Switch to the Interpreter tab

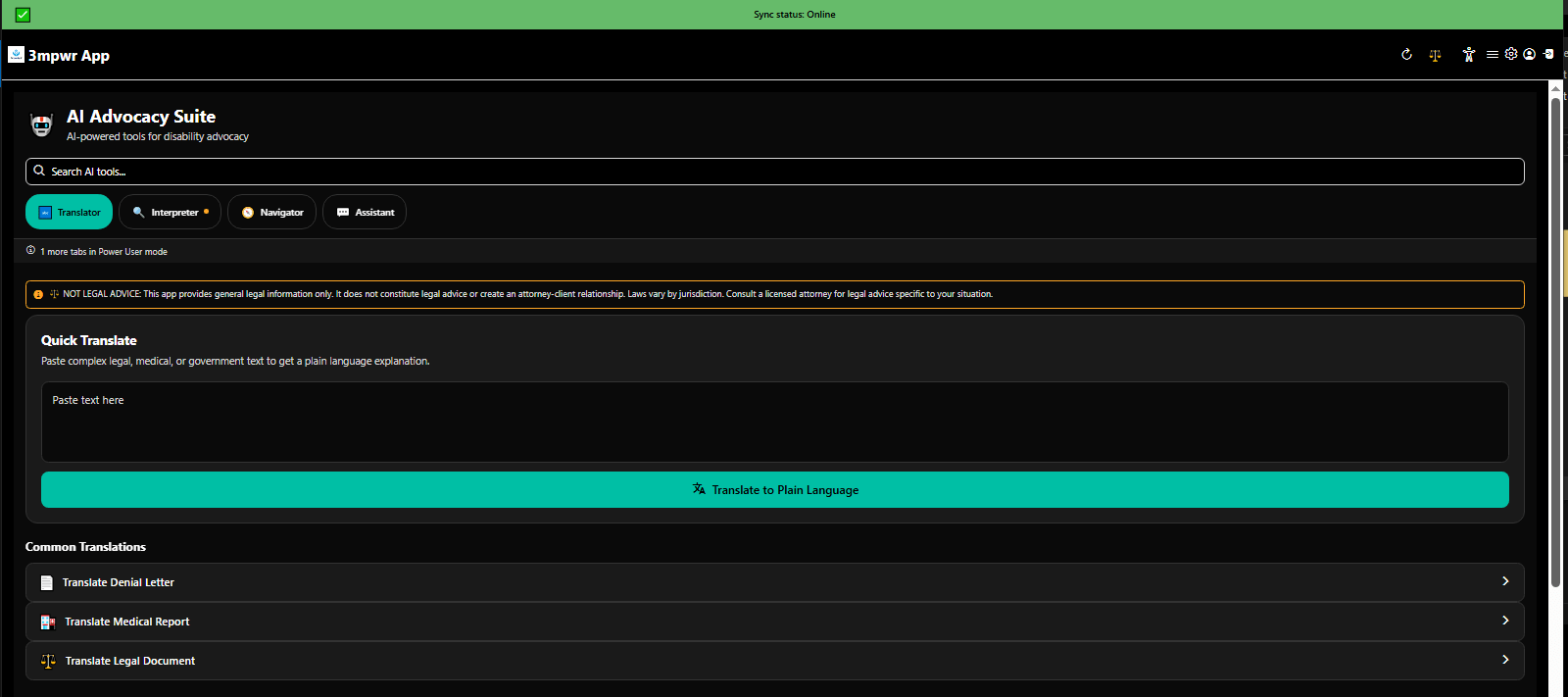coord(171,212)
